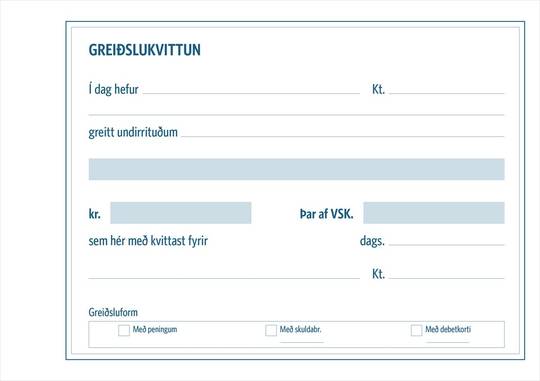Image resolution: width=540 pixels, height=381 pixels.
Task: Click the Greiðsluform label
Action: point(113,312)
